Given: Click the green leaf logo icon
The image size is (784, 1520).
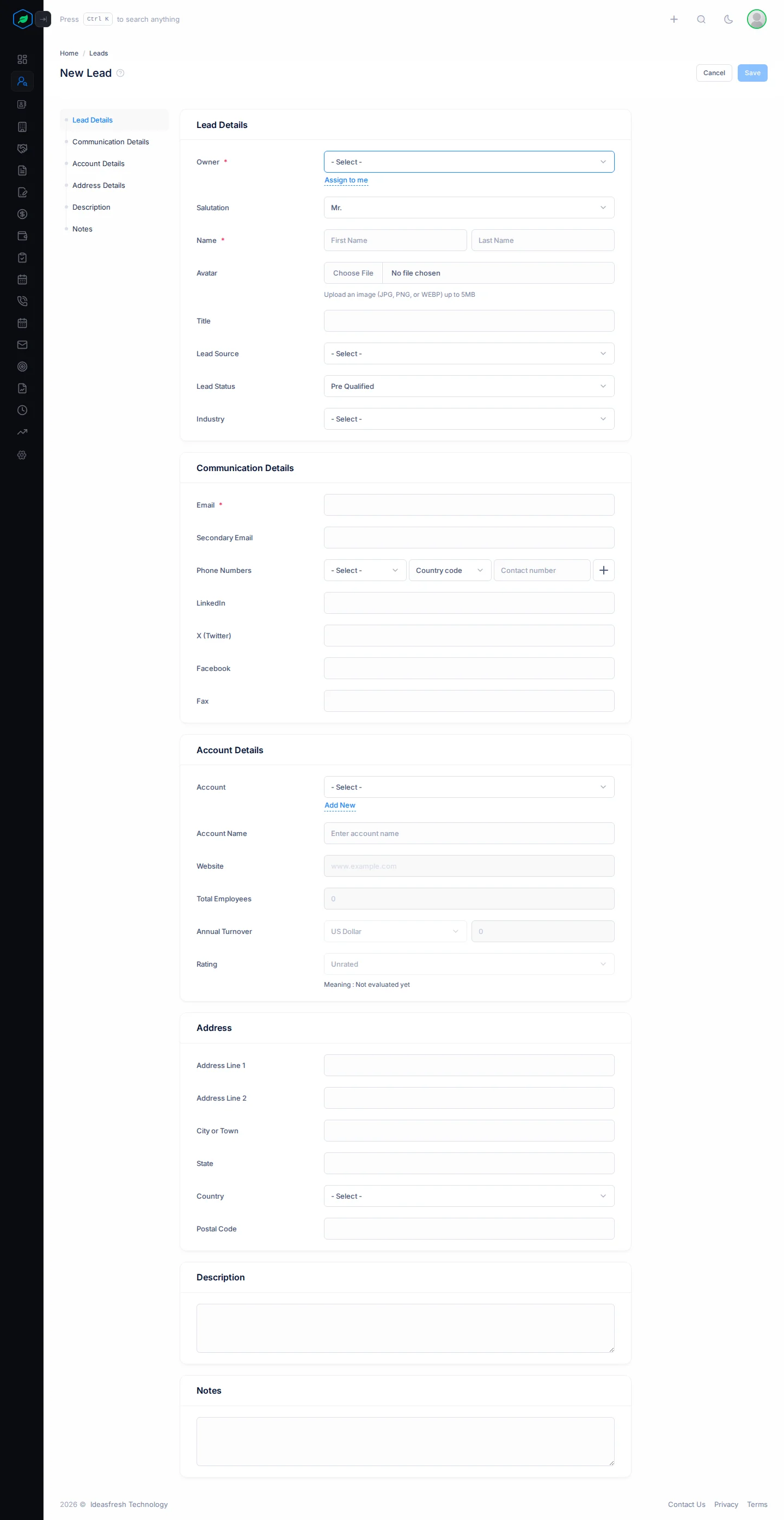Looking at the screenshot, I should pos(22,20).
